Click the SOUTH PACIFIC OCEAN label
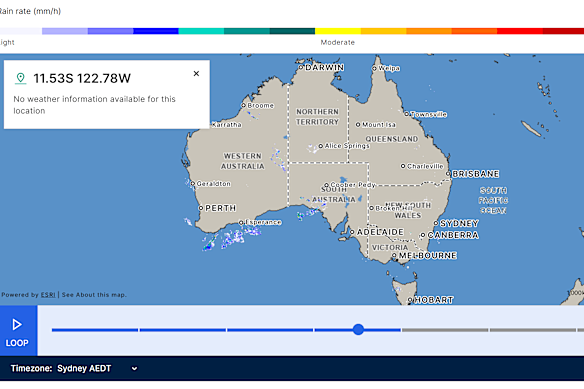The height and width of the screenshot is (389, 584). 493,200
